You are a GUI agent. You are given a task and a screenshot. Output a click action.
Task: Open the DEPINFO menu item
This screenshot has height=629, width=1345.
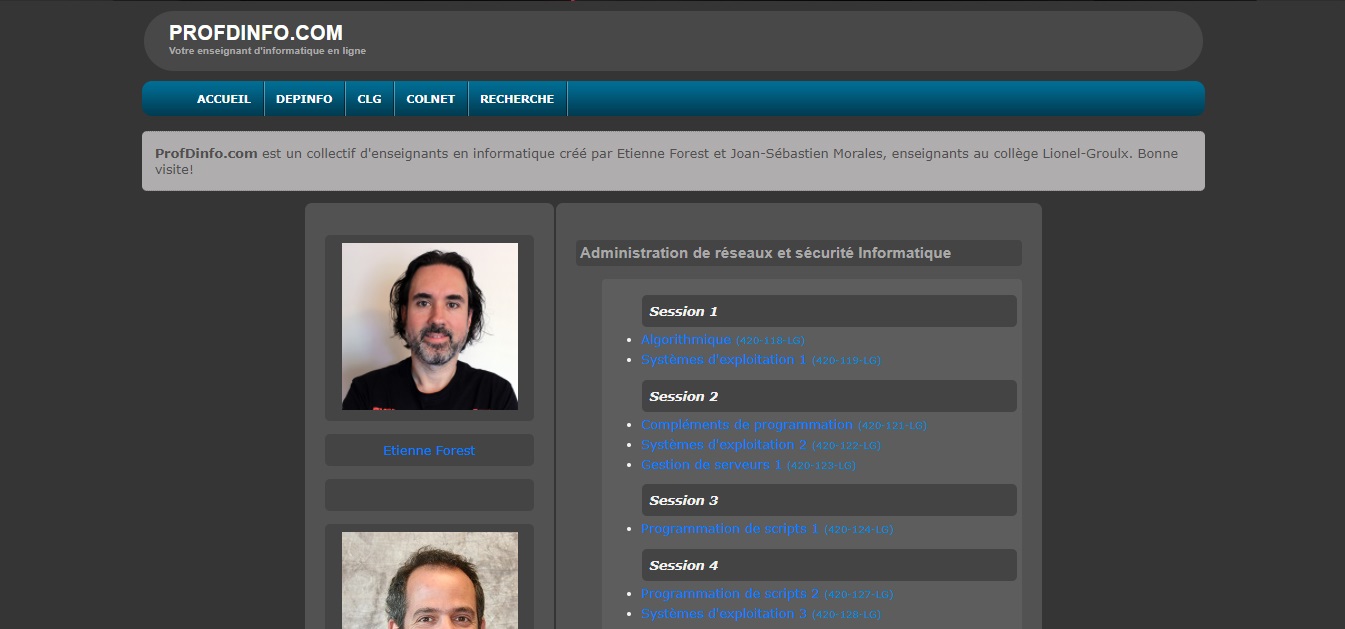[x=304, y=99]
